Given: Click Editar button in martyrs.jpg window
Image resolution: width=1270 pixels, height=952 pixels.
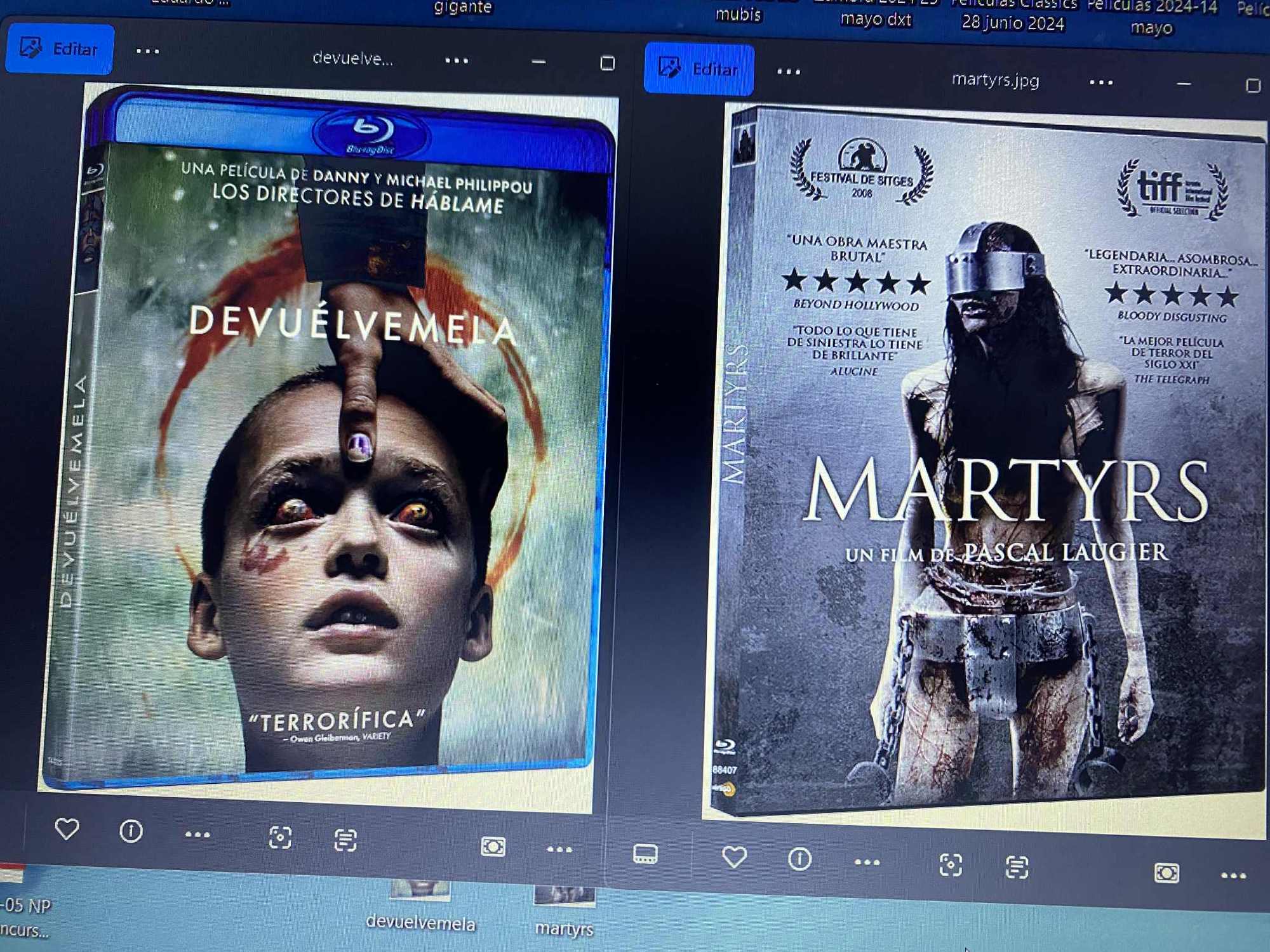Looking at the screenshot, I should pos(699,69).
